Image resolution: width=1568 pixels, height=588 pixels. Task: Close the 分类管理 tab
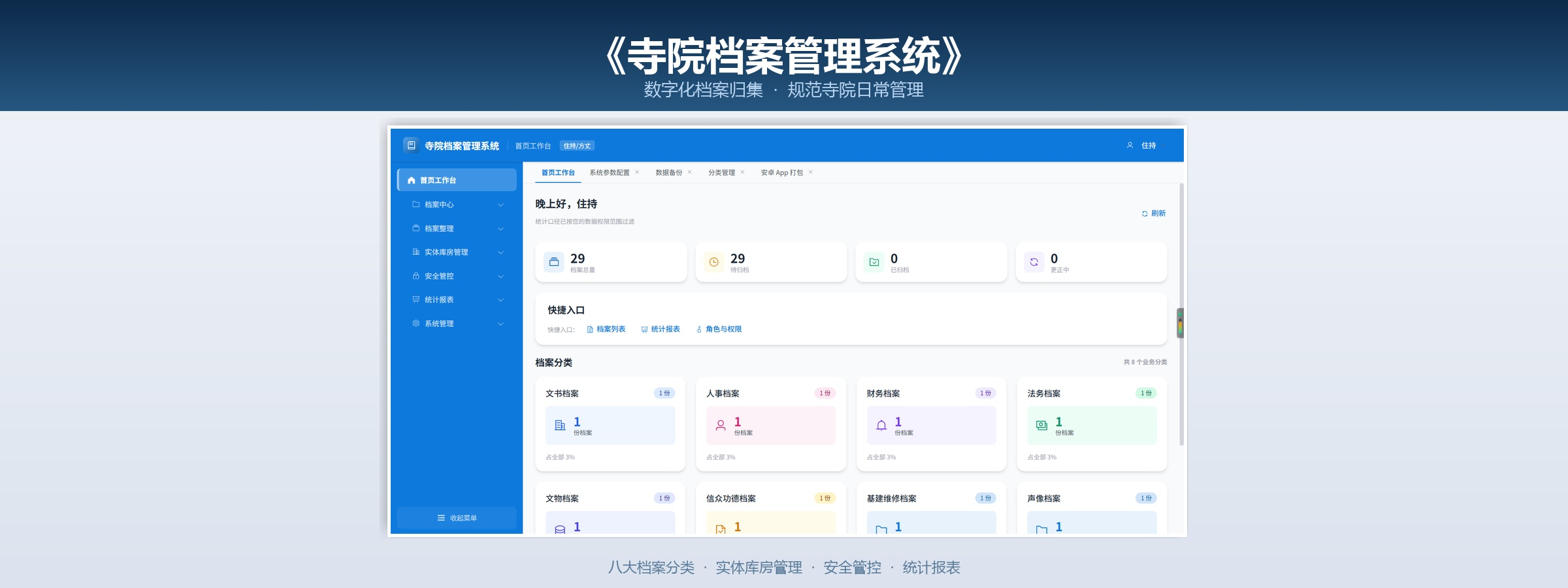(x=742, y=172)
